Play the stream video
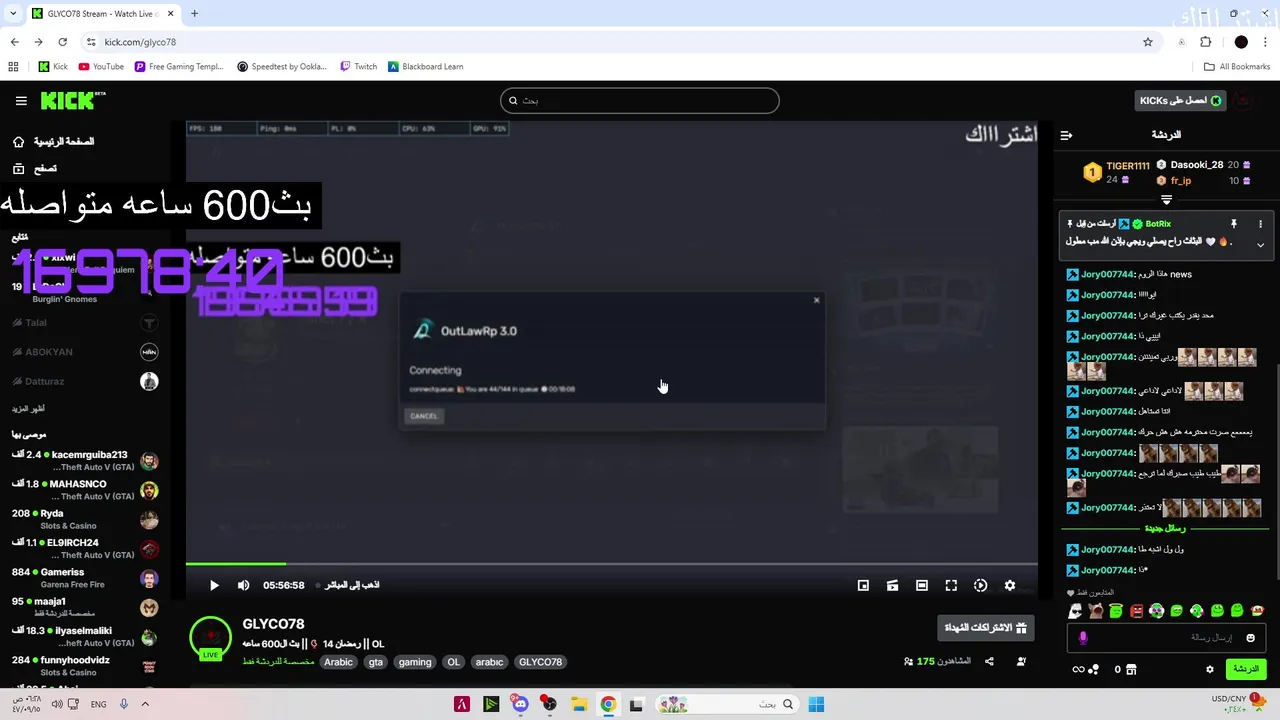 pyautogui.click(x=214, y=585)
